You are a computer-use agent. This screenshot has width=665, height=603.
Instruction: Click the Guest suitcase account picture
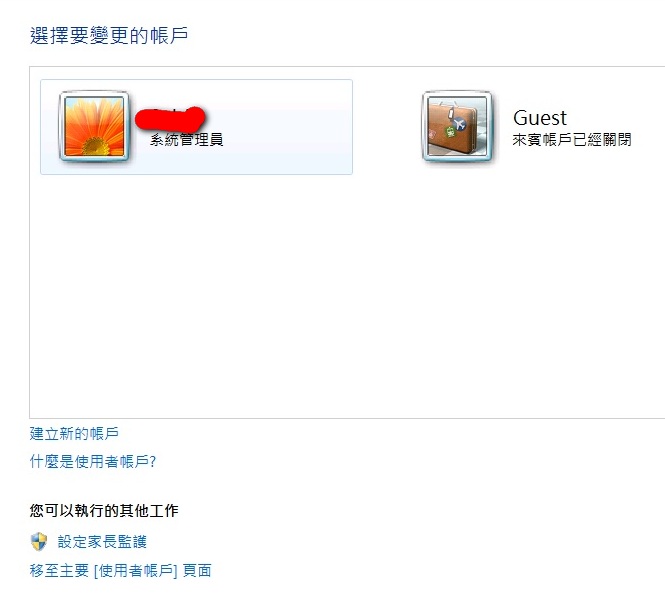(458, 126)
